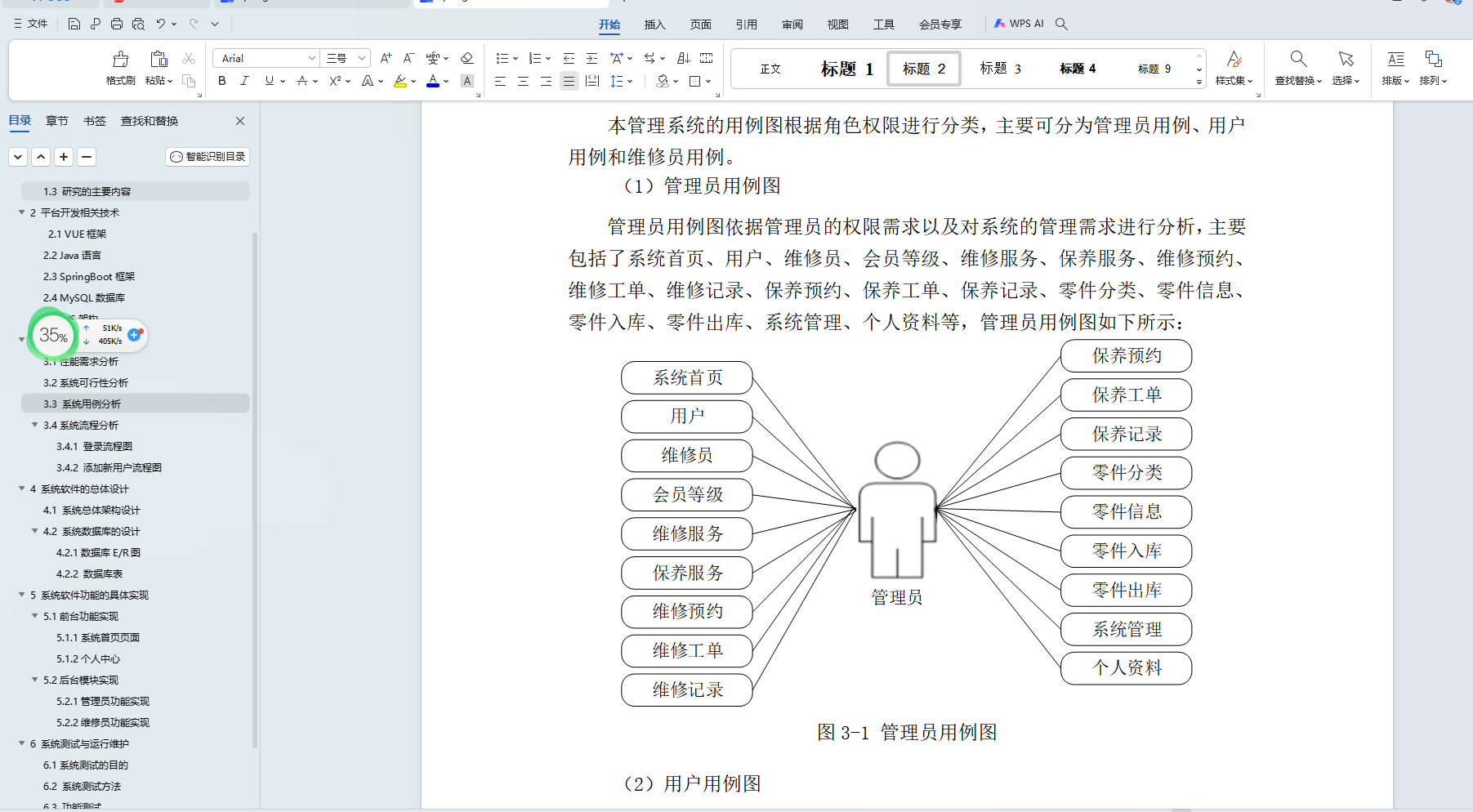Apply the 正文 body style
Viewport: 1473px width, 812px height.
[x=770, y=69]
